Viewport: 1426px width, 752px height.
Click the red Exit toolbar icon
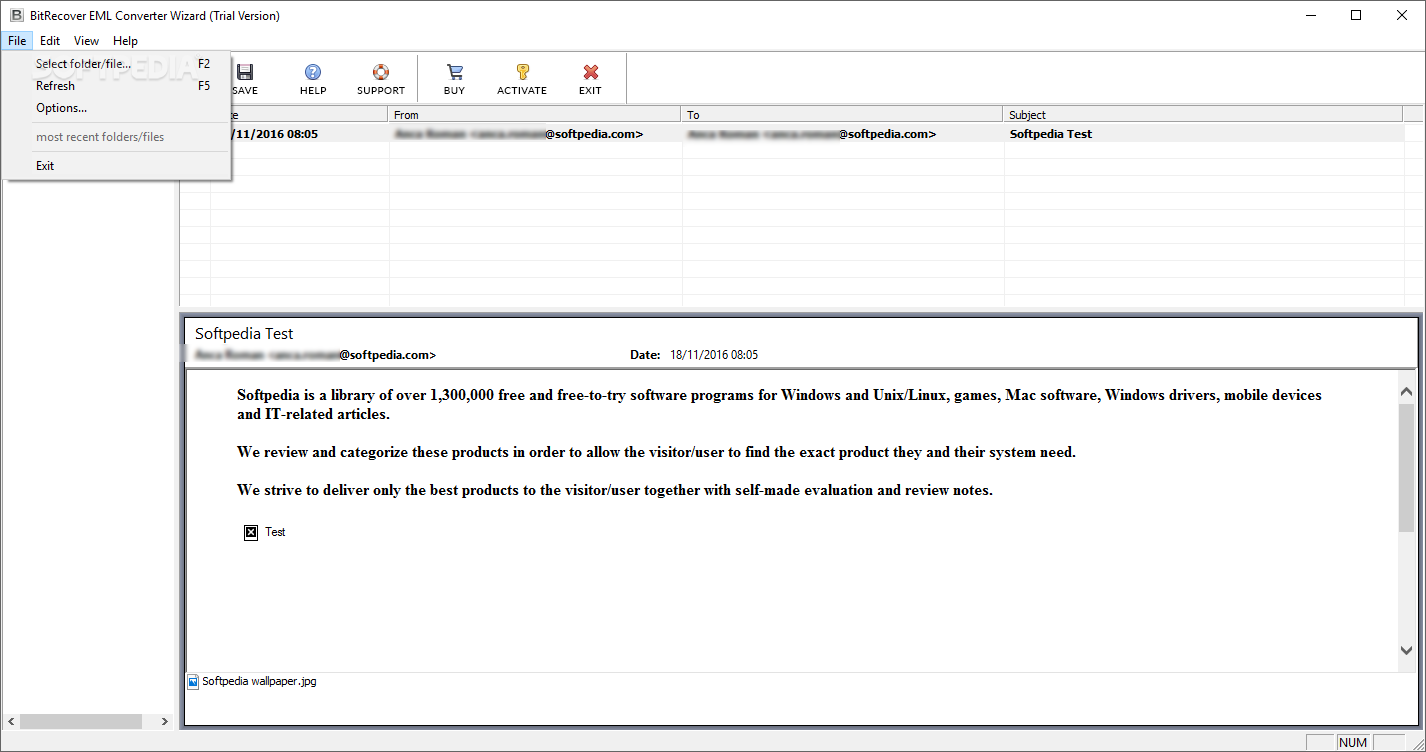tap(590, 72)
